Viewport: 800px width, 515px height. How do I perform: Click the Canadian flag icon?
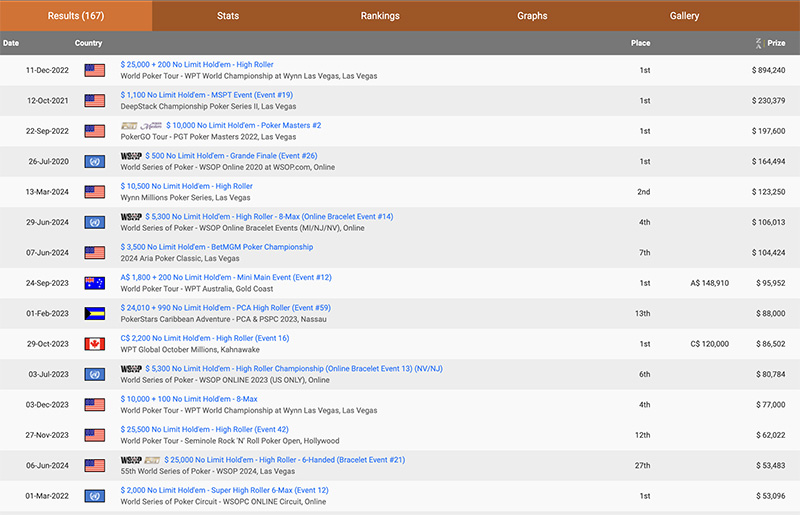(x=95, y=344)
